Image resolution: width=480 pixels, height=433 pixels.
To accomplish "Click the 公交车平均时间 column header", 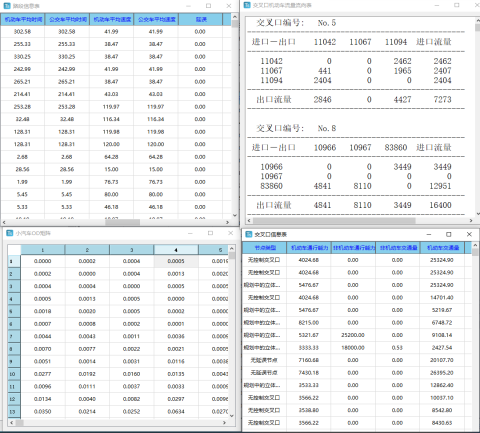I will pos(67,19).
